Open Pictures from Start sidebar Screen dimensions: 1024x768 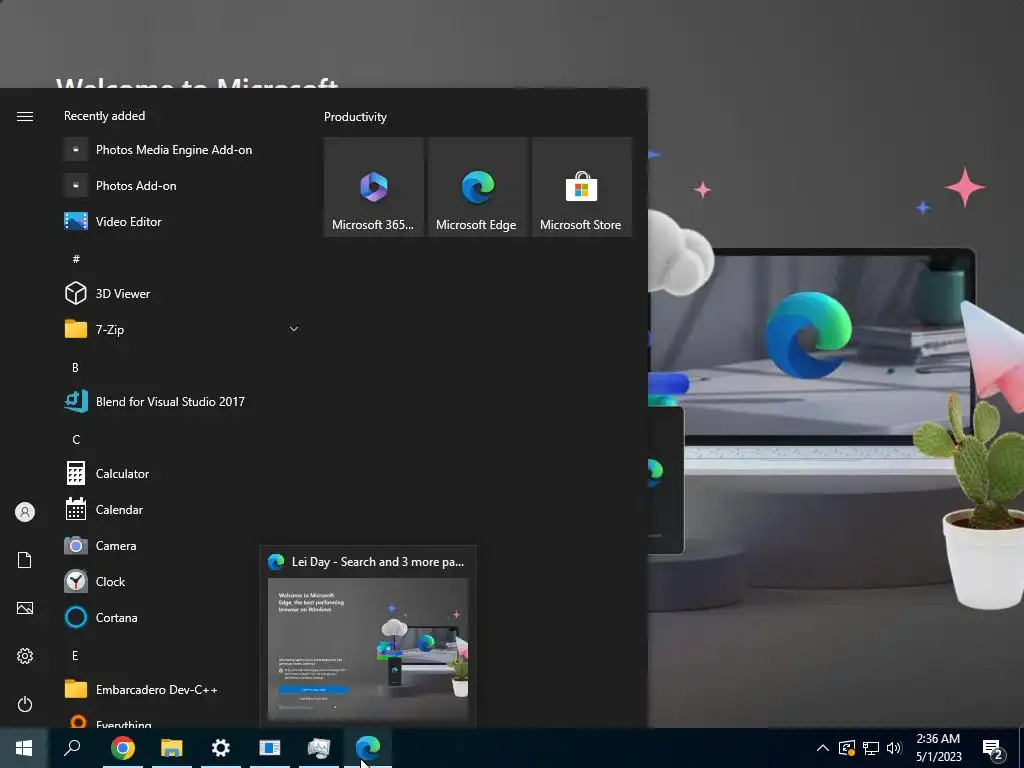(x=25, y=608)
